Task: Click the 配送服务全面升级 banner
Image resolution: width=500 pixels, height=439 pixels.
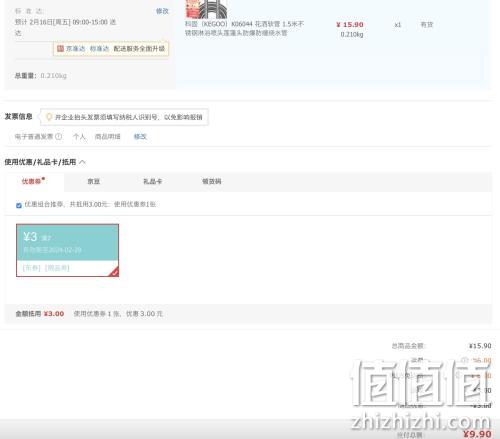Action: coord(139,49)
